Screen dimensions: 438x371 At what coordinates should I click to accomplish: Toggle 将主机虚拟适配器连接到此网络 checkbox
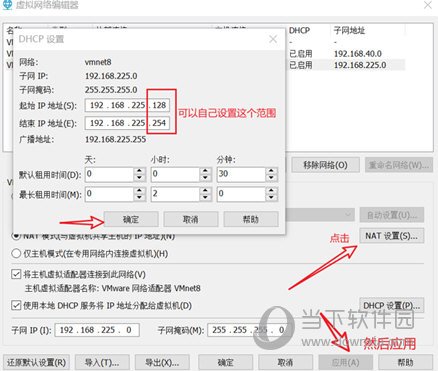pos(16,274)
